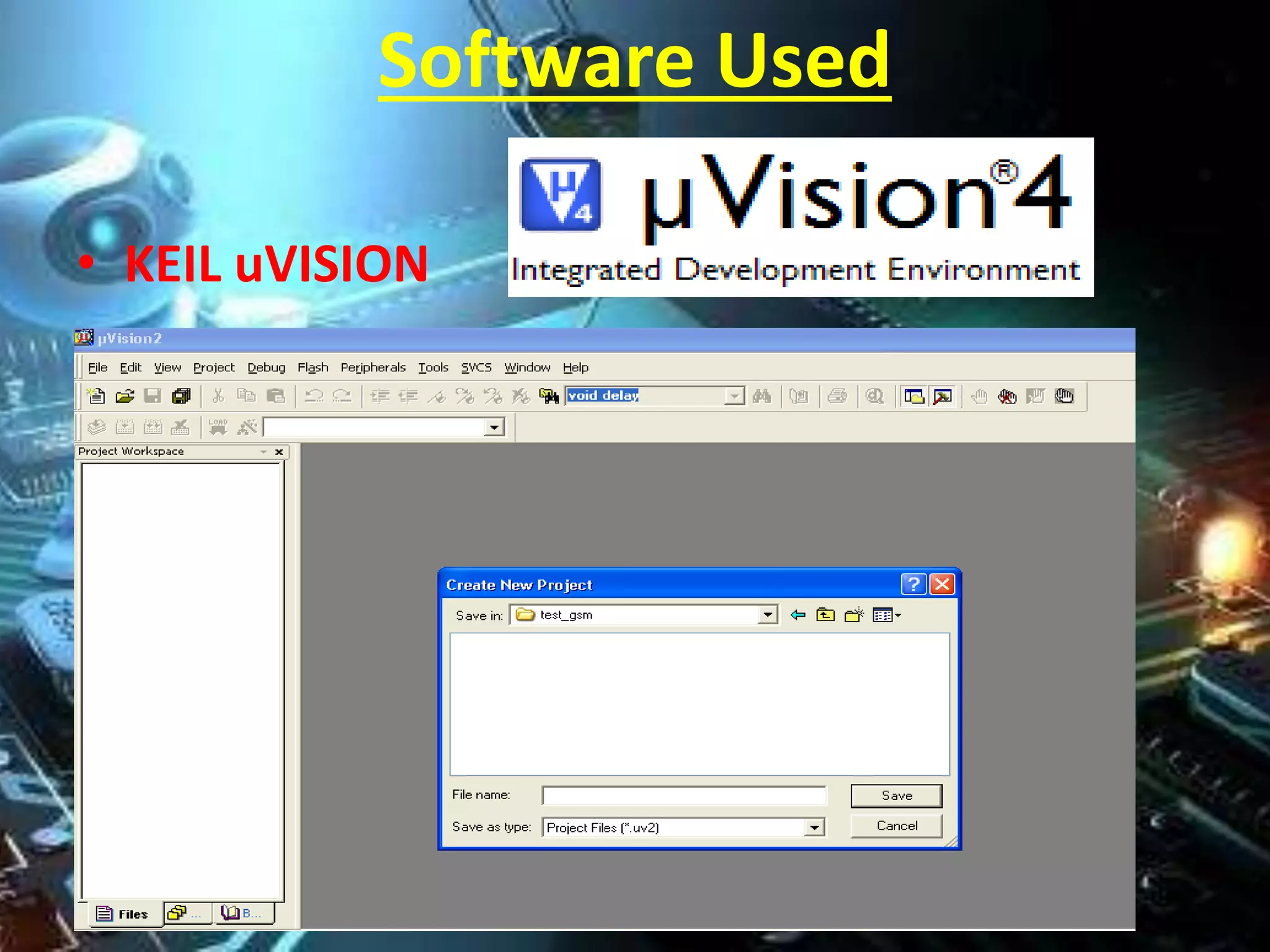Click the Find in Files icon

(x=549, y=396)
